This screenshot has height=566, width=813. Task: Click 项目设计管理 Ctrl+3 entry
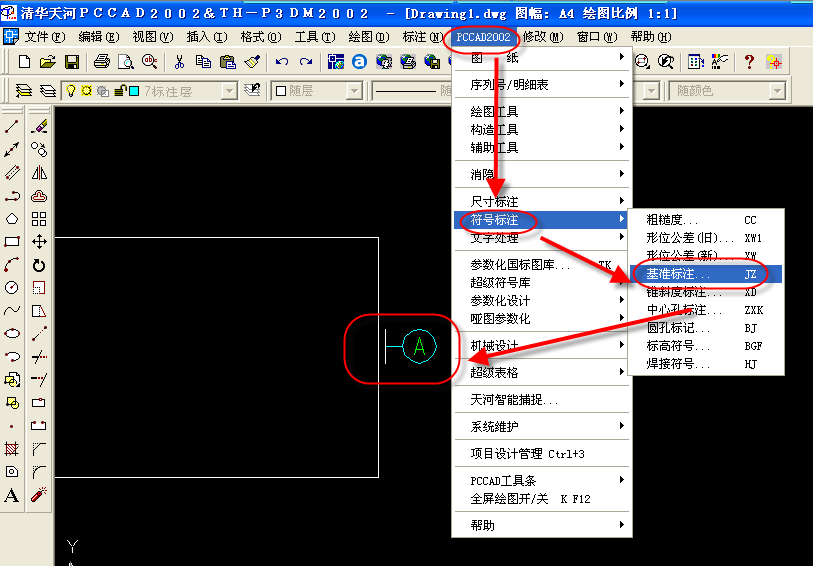pos(542,454)
